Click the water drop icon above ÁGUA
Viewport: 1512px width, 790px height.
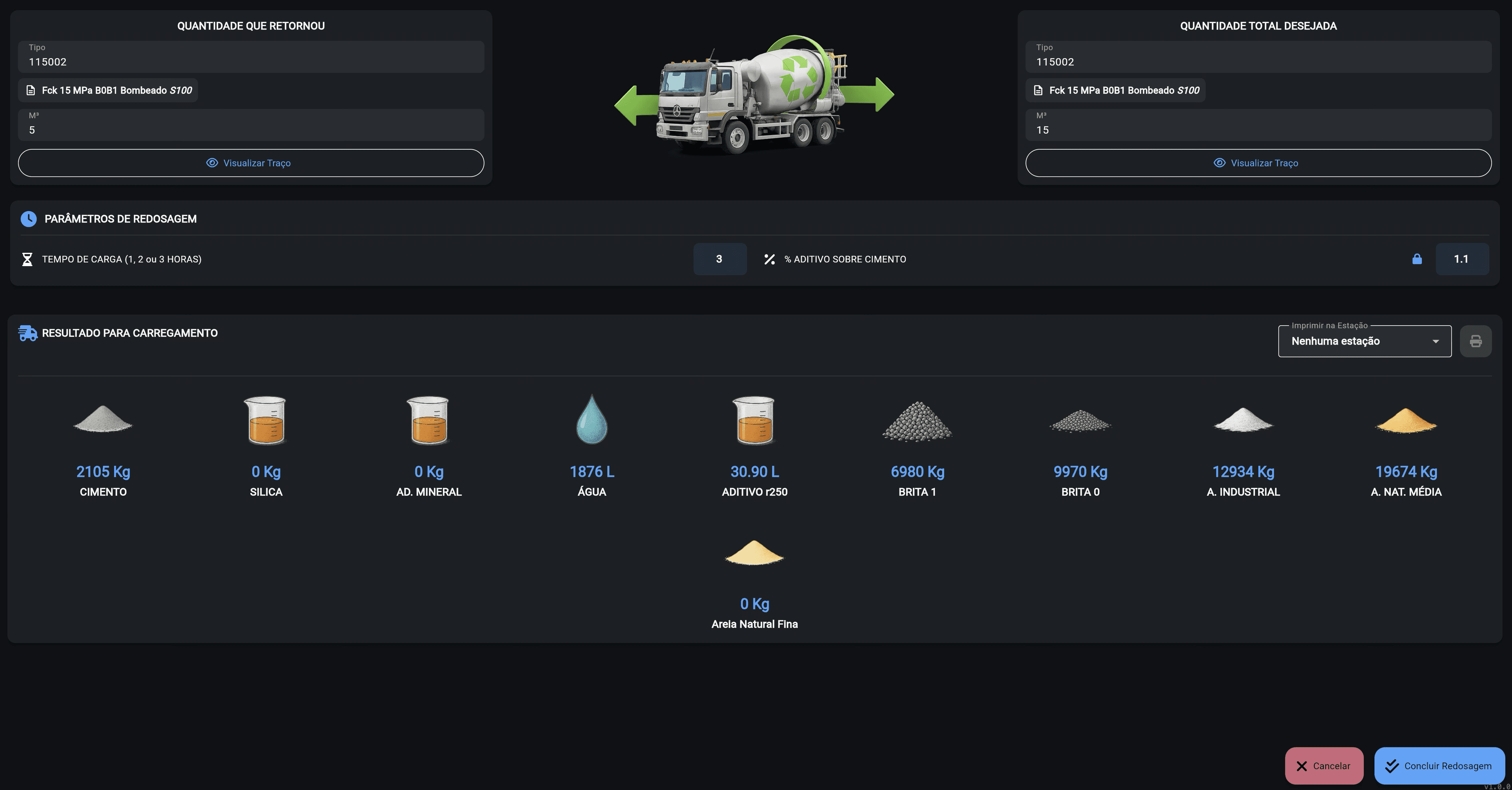(592, 419)
